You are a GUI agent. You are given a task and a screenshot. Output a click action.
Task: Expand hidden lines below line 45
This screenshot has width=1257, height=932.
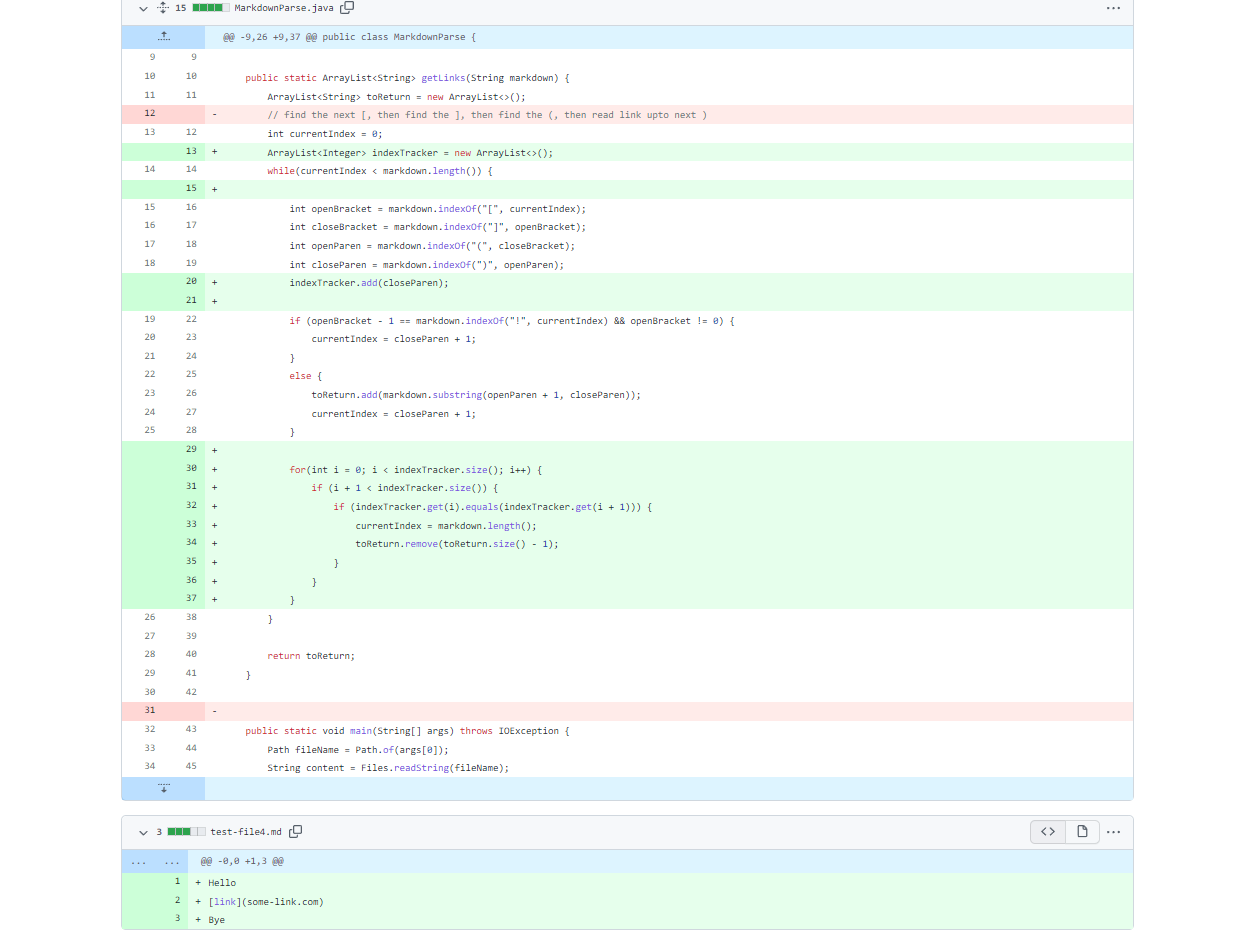point(163,788)
